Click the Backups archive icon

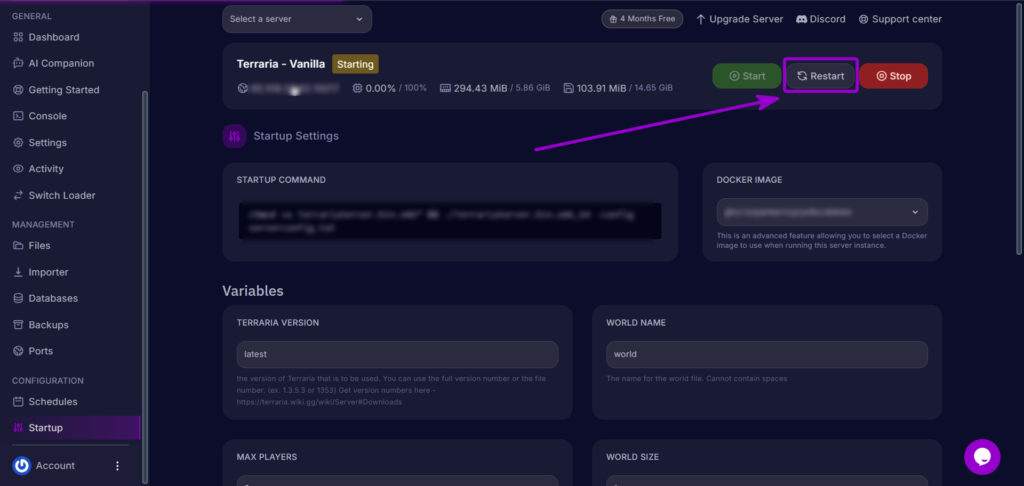click(x=18, y=325)
